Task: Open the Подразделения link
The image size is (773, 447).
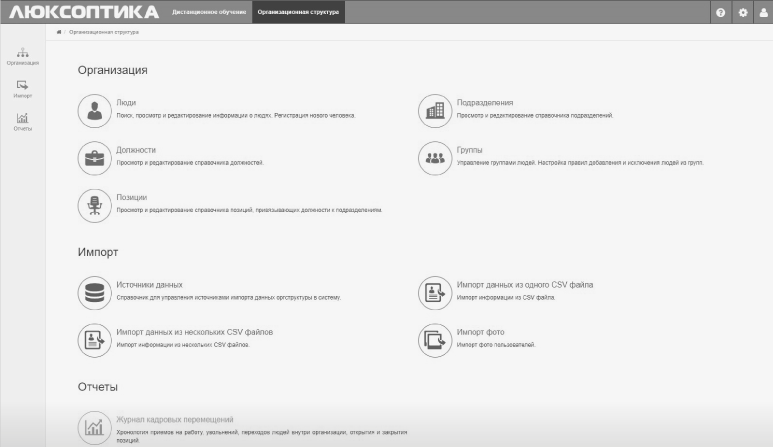Action: (485, 103)
